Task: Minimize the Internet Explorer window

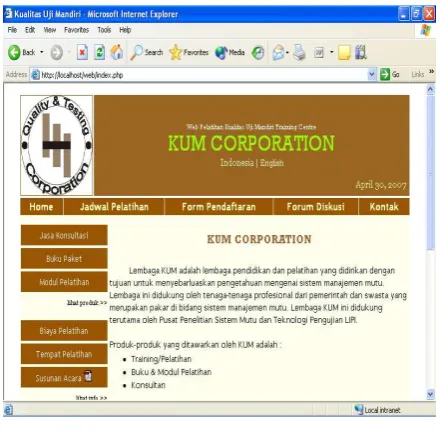Action: click(404, 14)
